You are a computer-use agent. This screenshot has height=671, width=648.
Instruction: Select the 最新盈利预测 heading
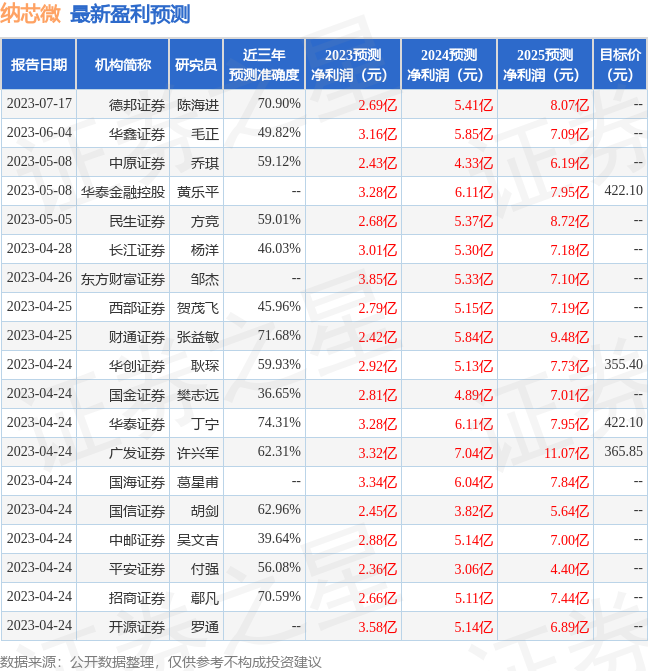coord(130,14)
